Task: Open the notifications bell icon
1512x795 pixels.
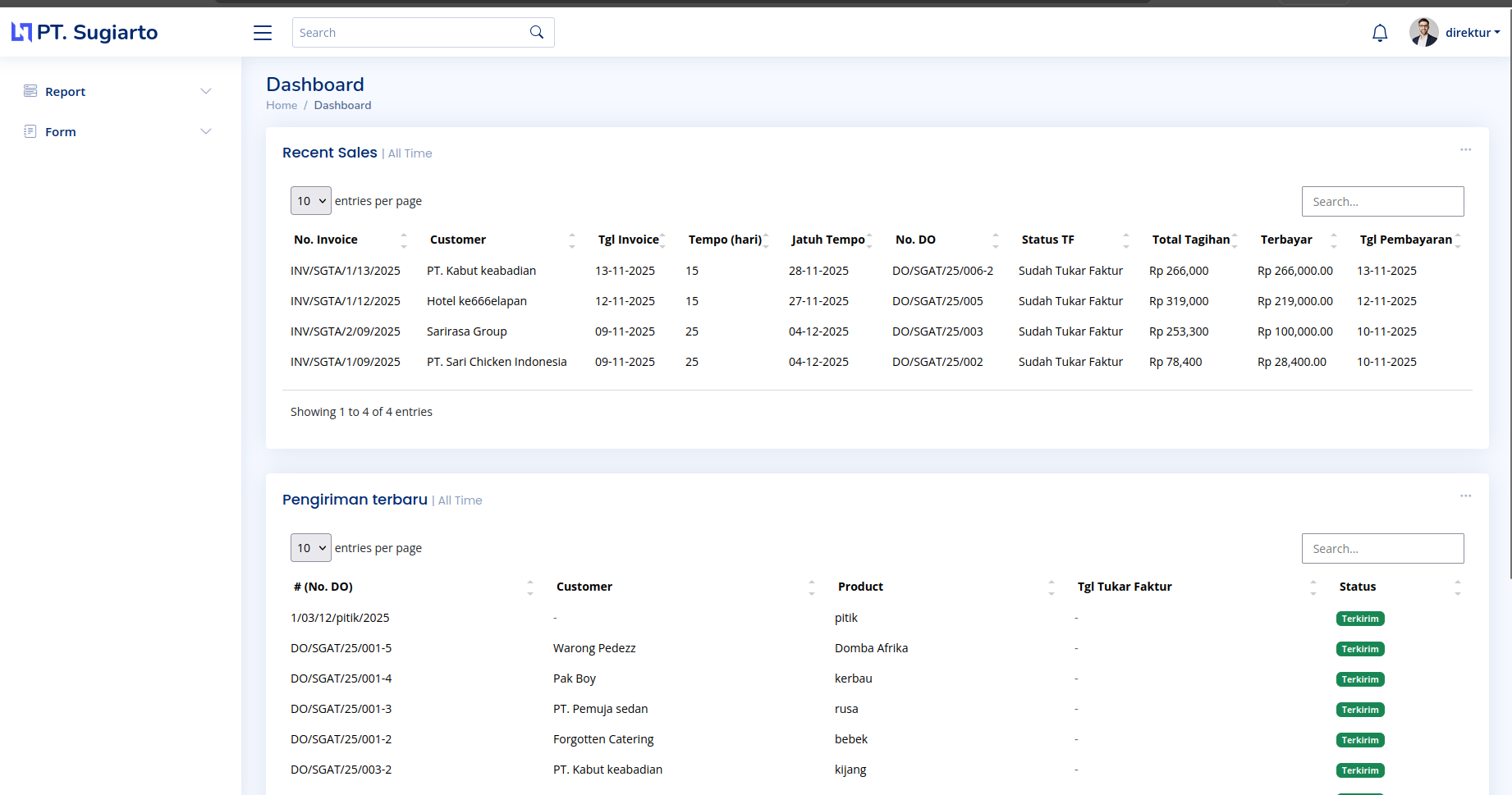Action: [1380, 32]
